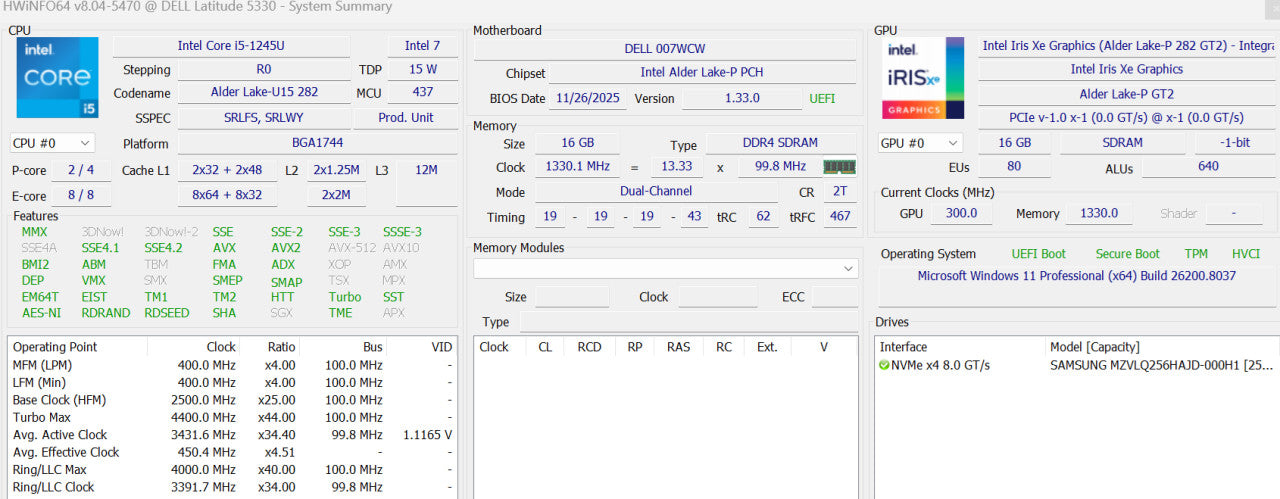
Task: Click GPU sub-name Intel Iris Xe Graphics
Action: [1127, 70]
